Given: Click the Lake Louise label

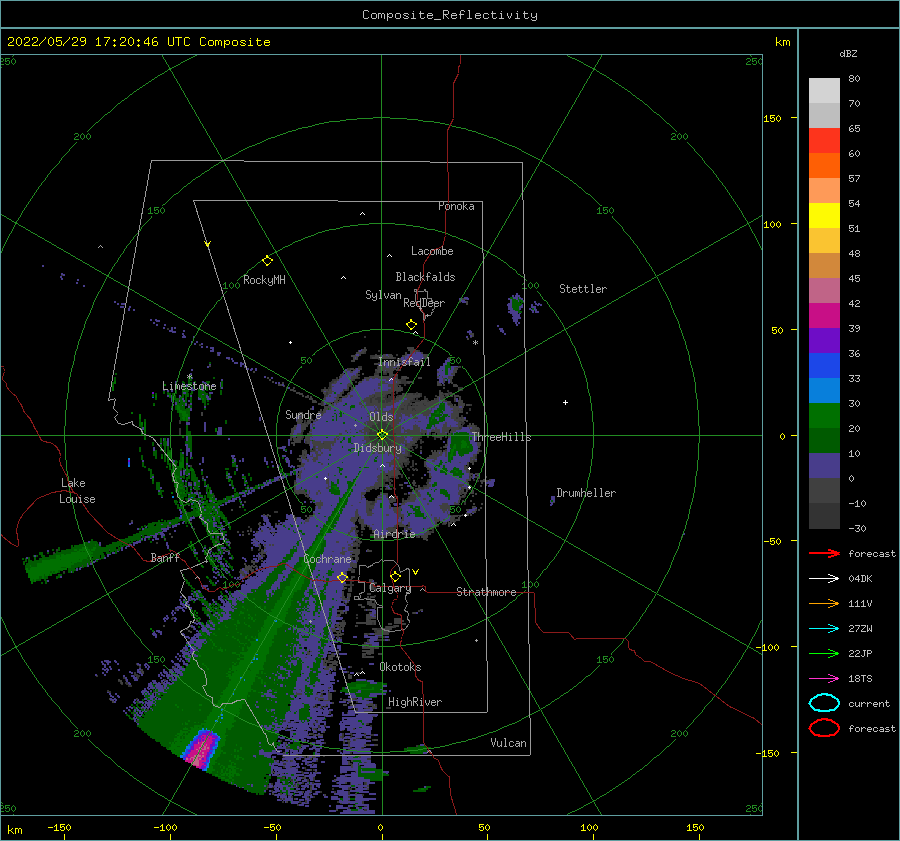Looking at the screenshot, I should click(77, 491).
